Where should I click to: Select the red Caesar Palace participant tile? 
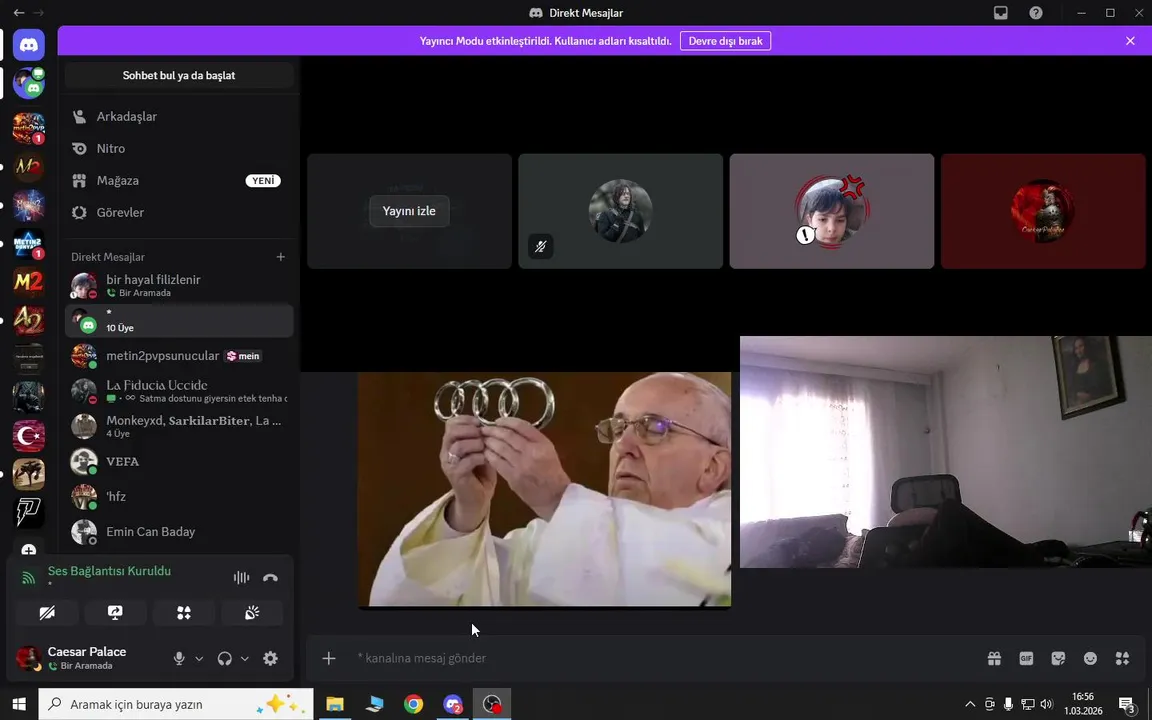[x=1043, y=211]
